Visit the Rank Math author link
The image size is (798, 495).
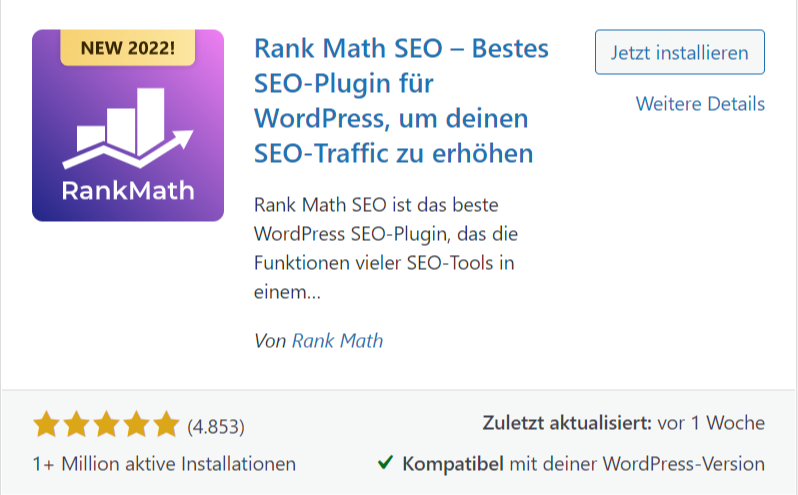click(x=337, y=340)
